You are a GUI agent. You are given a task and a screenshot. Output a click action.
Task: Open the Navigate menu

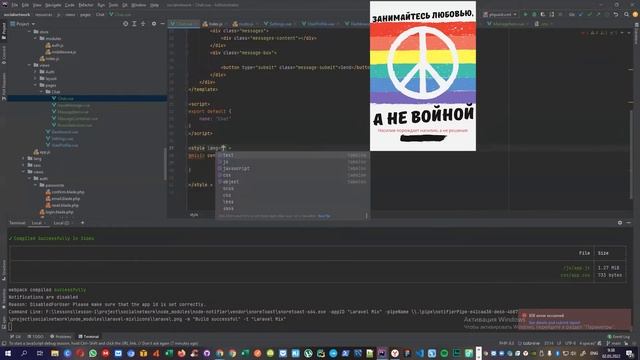pos(53,5)
